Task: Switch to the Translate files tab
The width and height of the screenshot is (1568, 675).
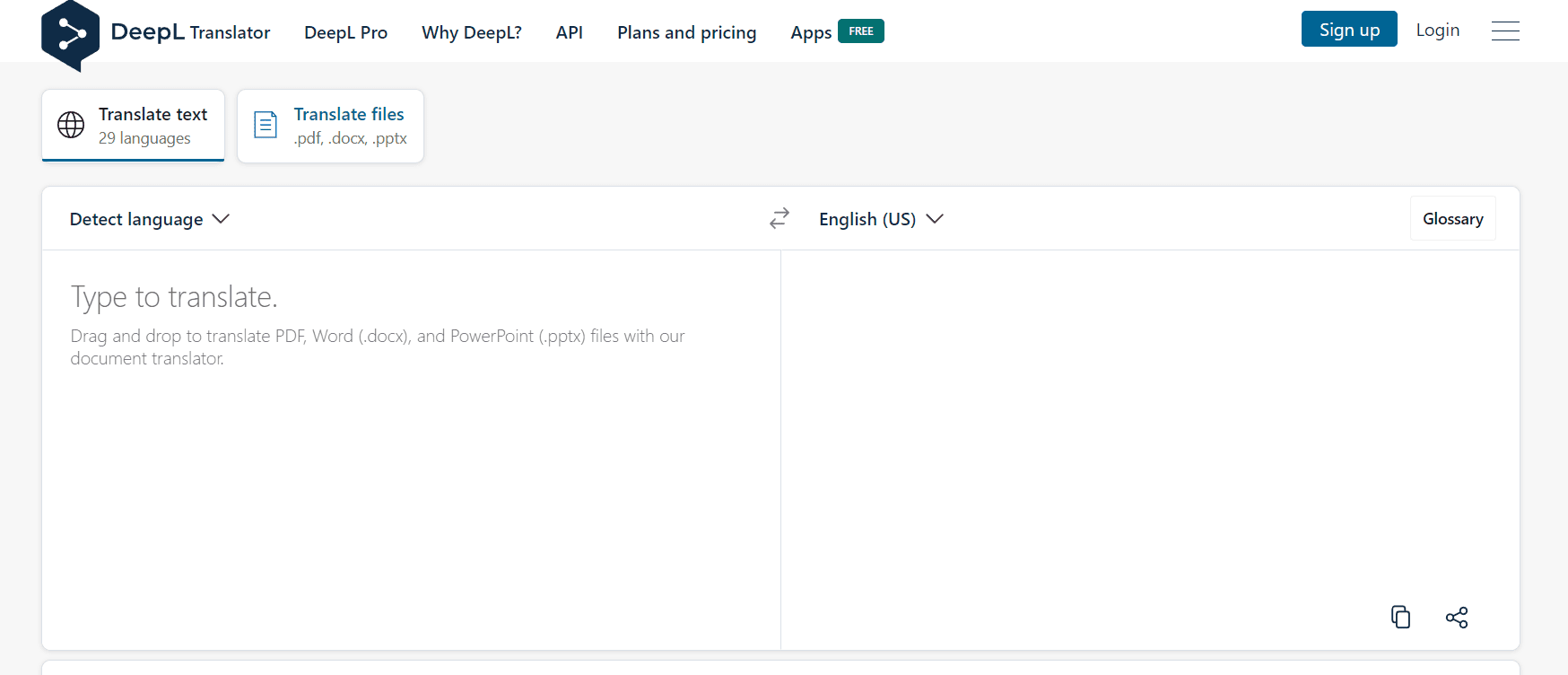Action: point(330,126)
